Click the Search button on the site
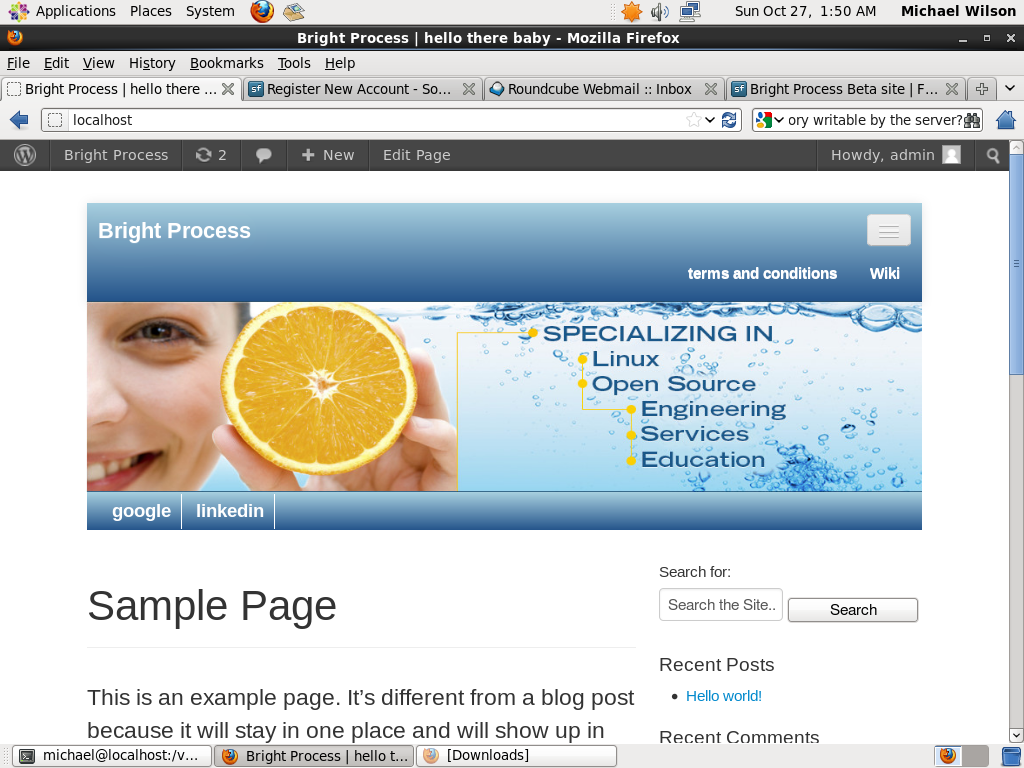The width and height of the screenshot is (1024, 768). (852, 609)
